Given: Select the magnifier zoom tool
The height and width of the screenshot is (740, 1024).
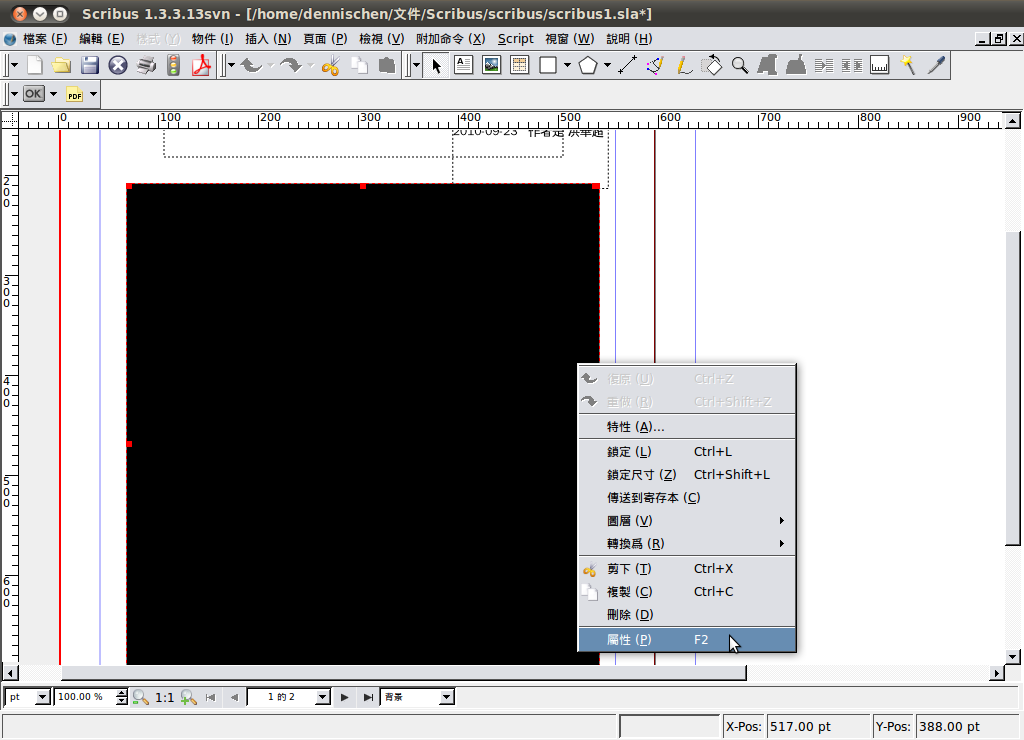Looking at the screenshot, I should coord(740,65).
